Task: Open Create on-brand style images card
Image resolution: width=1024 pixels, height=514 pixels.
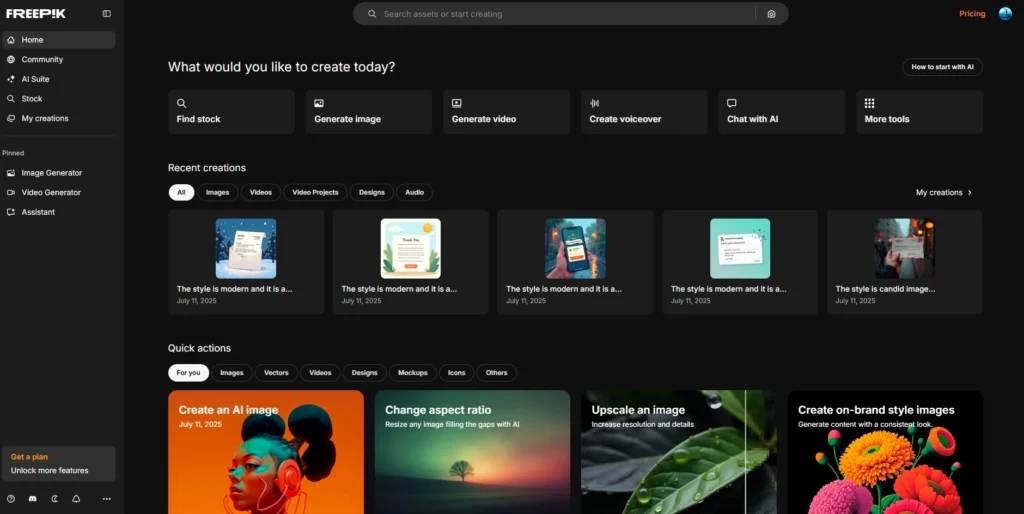Action: pyautogui.click(x=885, y=452)
